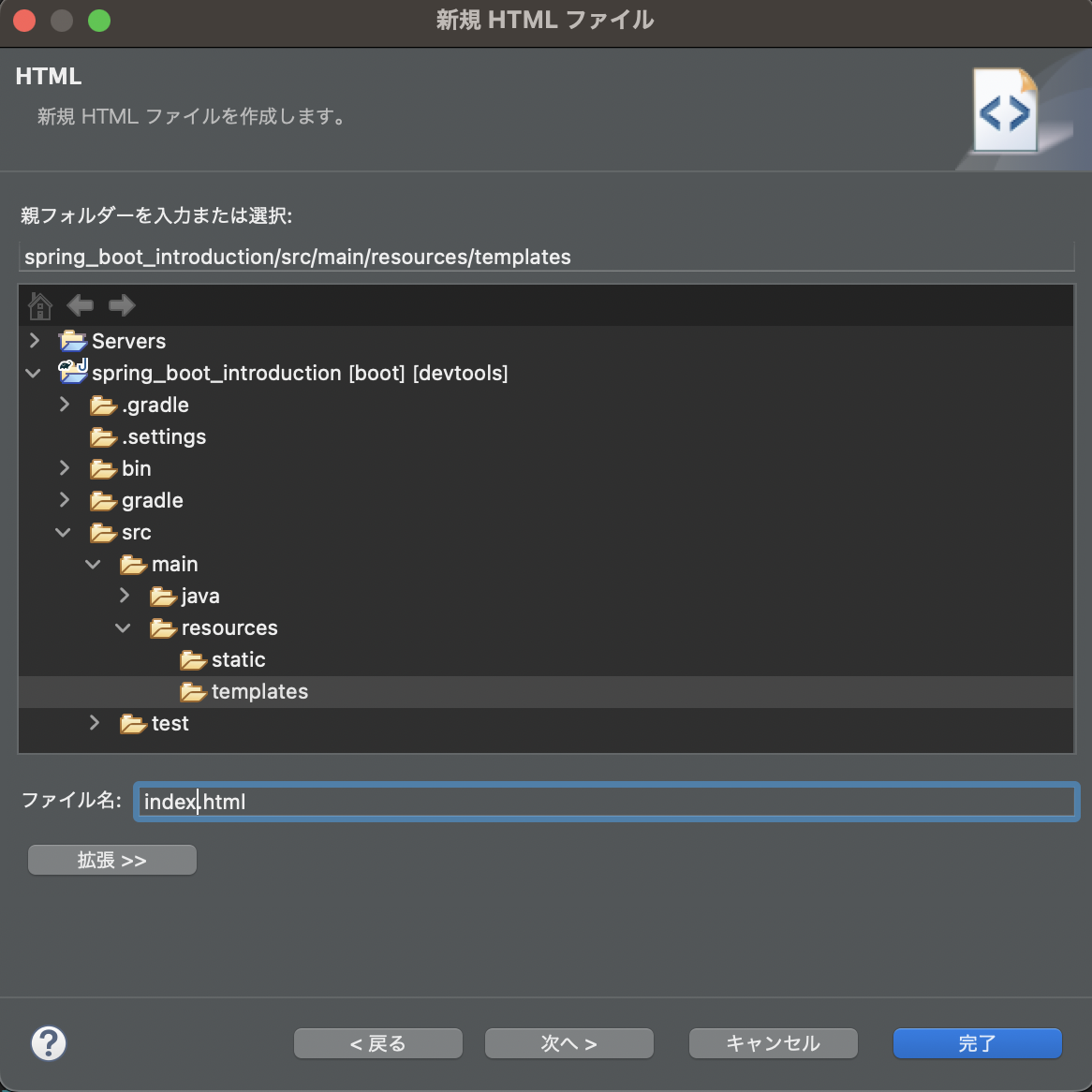Click the 拡張 >> button
1092x1092 pixels.
point(111,859)
